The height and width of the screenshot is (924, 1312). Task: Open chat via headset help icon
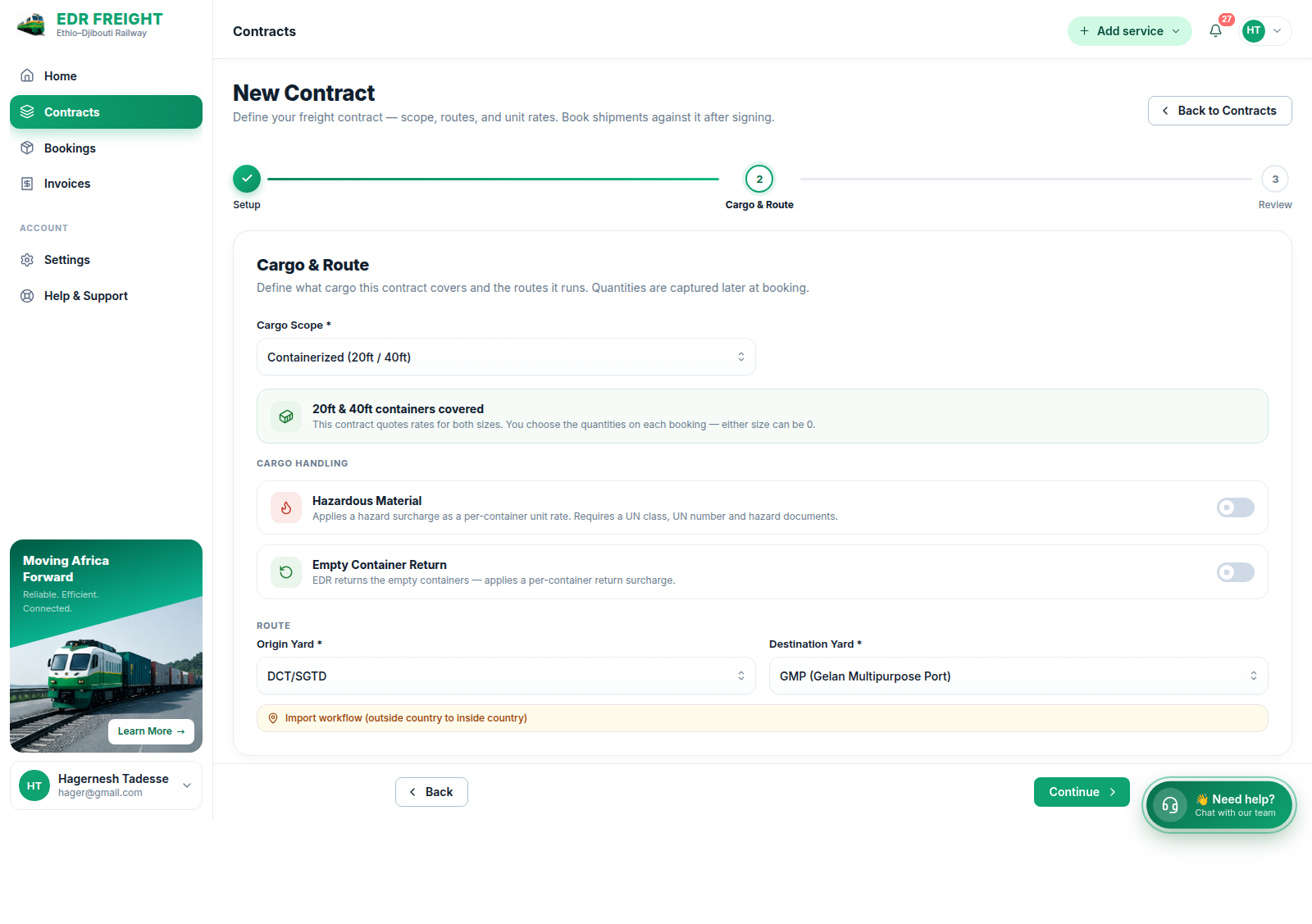[x=1170, y=805]
